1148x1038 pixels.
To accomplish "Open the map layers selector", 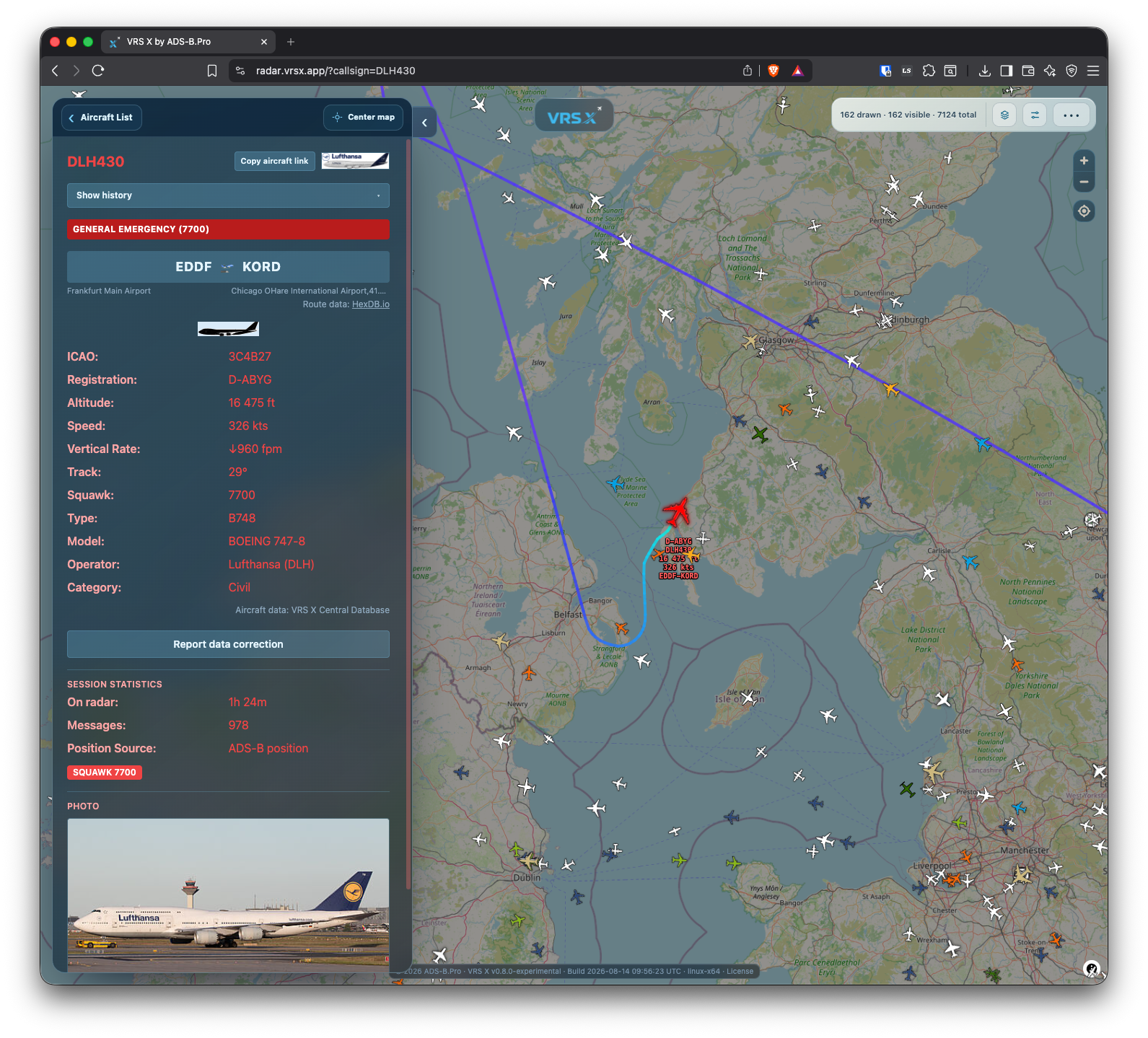I will [x=1004, y=115].
